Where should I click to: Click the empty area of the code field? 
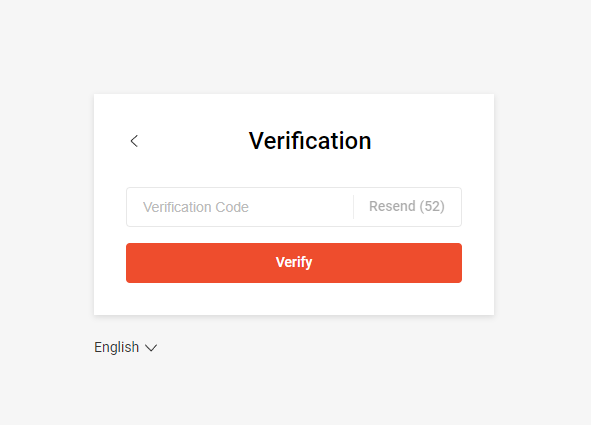[x=302, y=207]
